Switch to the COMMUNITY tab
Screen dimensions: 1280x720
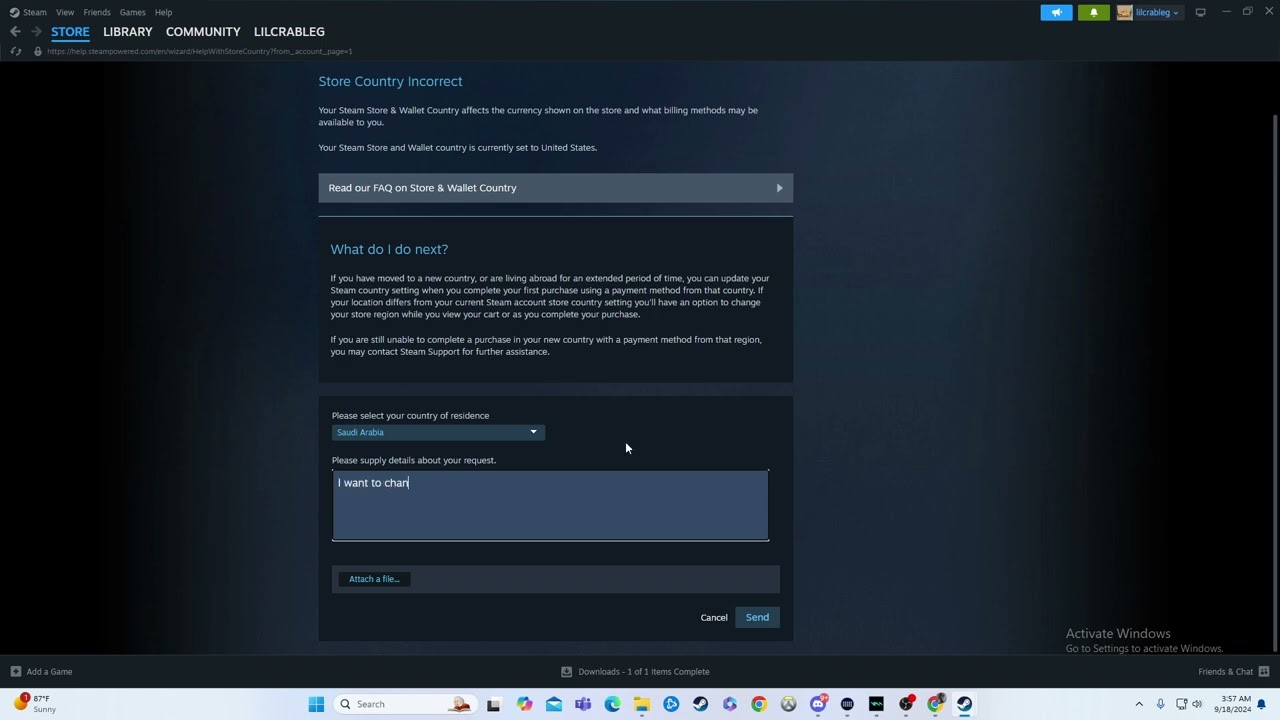click(x=203, y=32)
